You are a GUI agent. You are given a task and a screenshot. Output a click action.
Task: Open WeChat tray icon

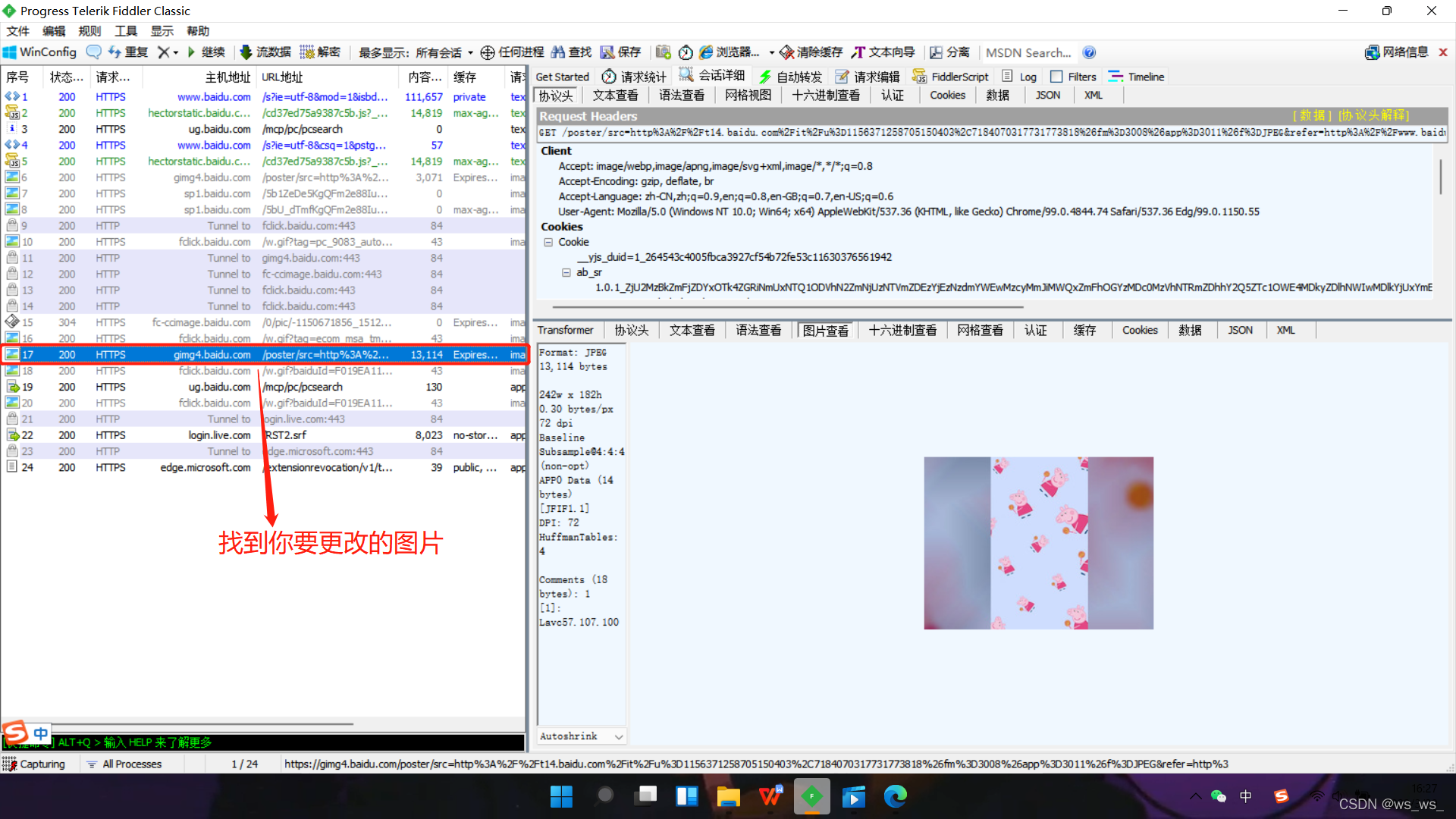pos(1219,795)
